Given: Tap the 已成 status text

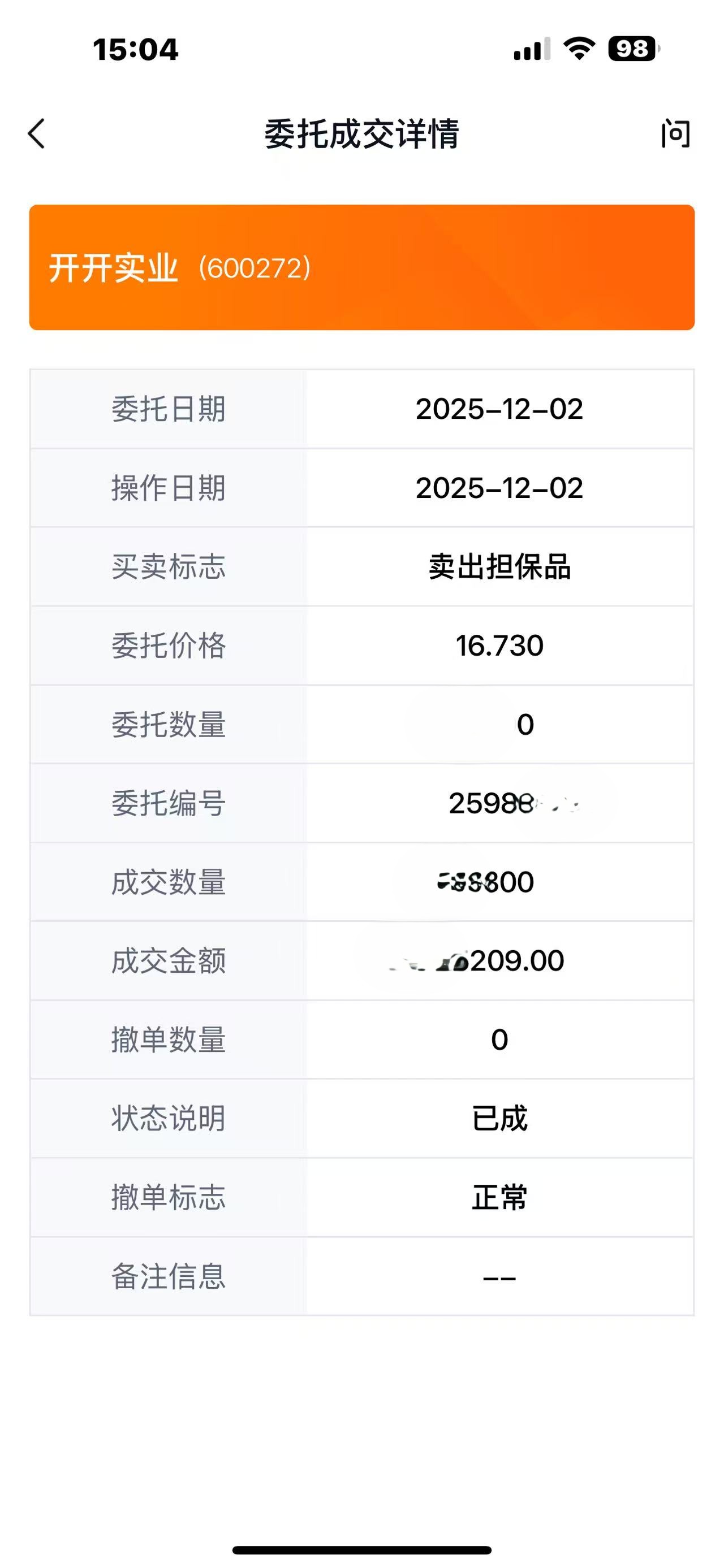Looking at the screenshot, I should [x=499, y=1119].
